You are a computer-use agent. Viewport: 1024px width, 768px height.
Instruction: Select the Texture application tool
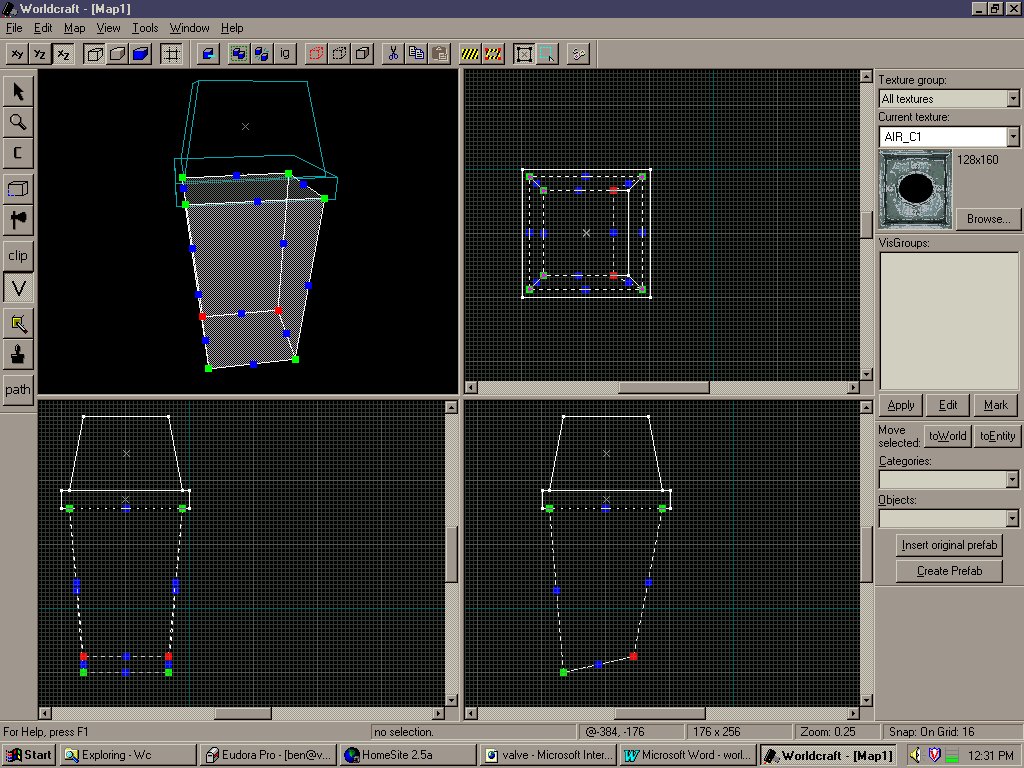coord(18,323)
